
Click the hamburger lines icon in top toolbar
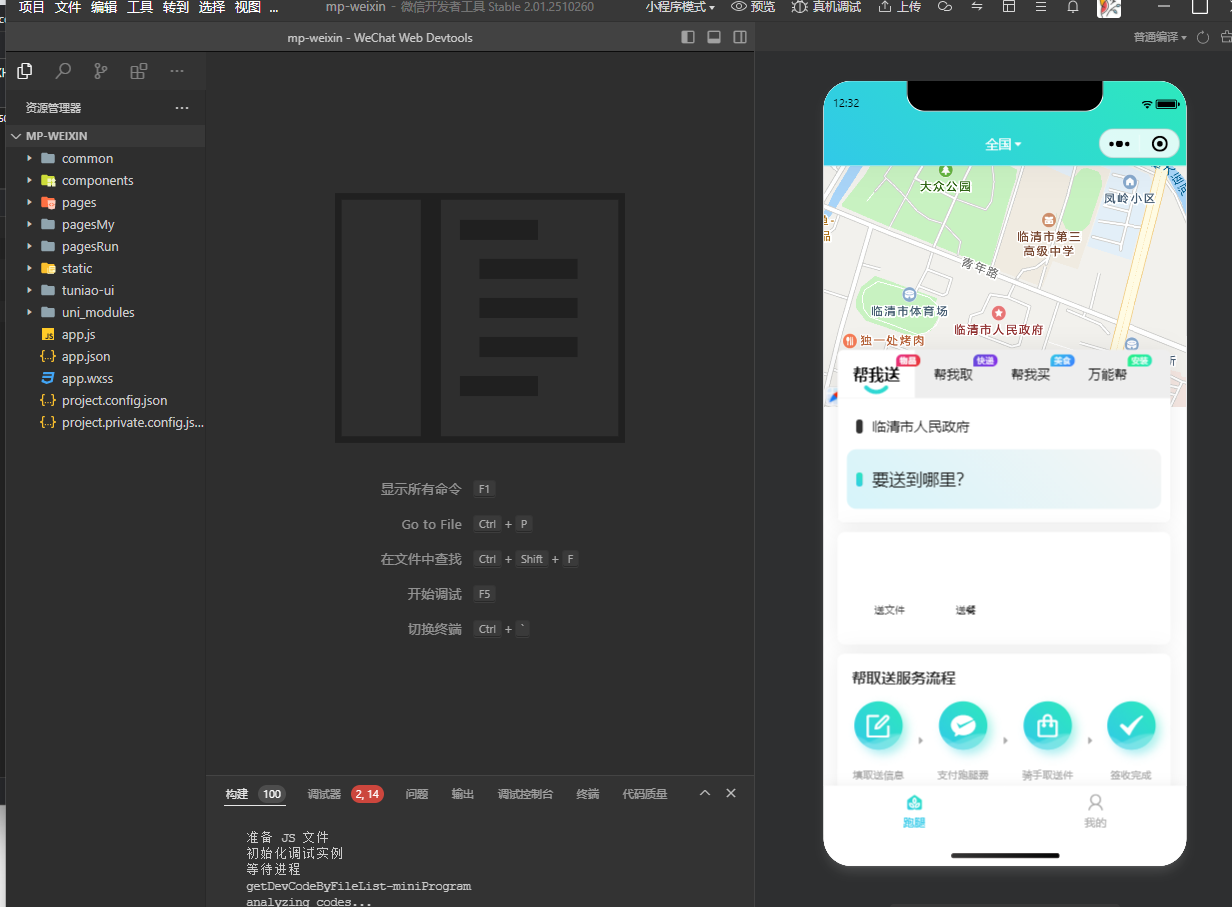coord(1041,7)
